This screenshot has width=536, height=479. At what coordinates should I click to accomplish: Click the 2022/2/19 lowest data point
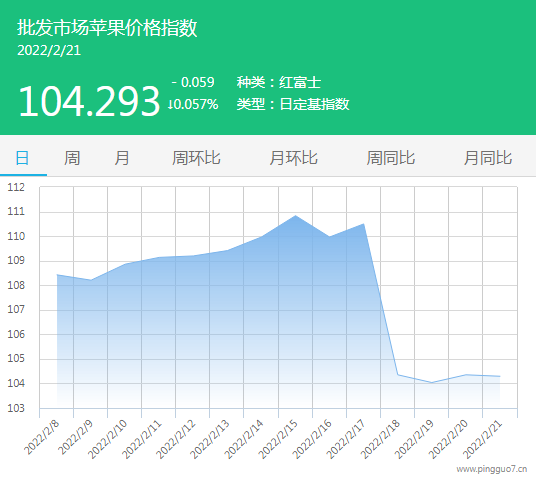coord(432,383)
